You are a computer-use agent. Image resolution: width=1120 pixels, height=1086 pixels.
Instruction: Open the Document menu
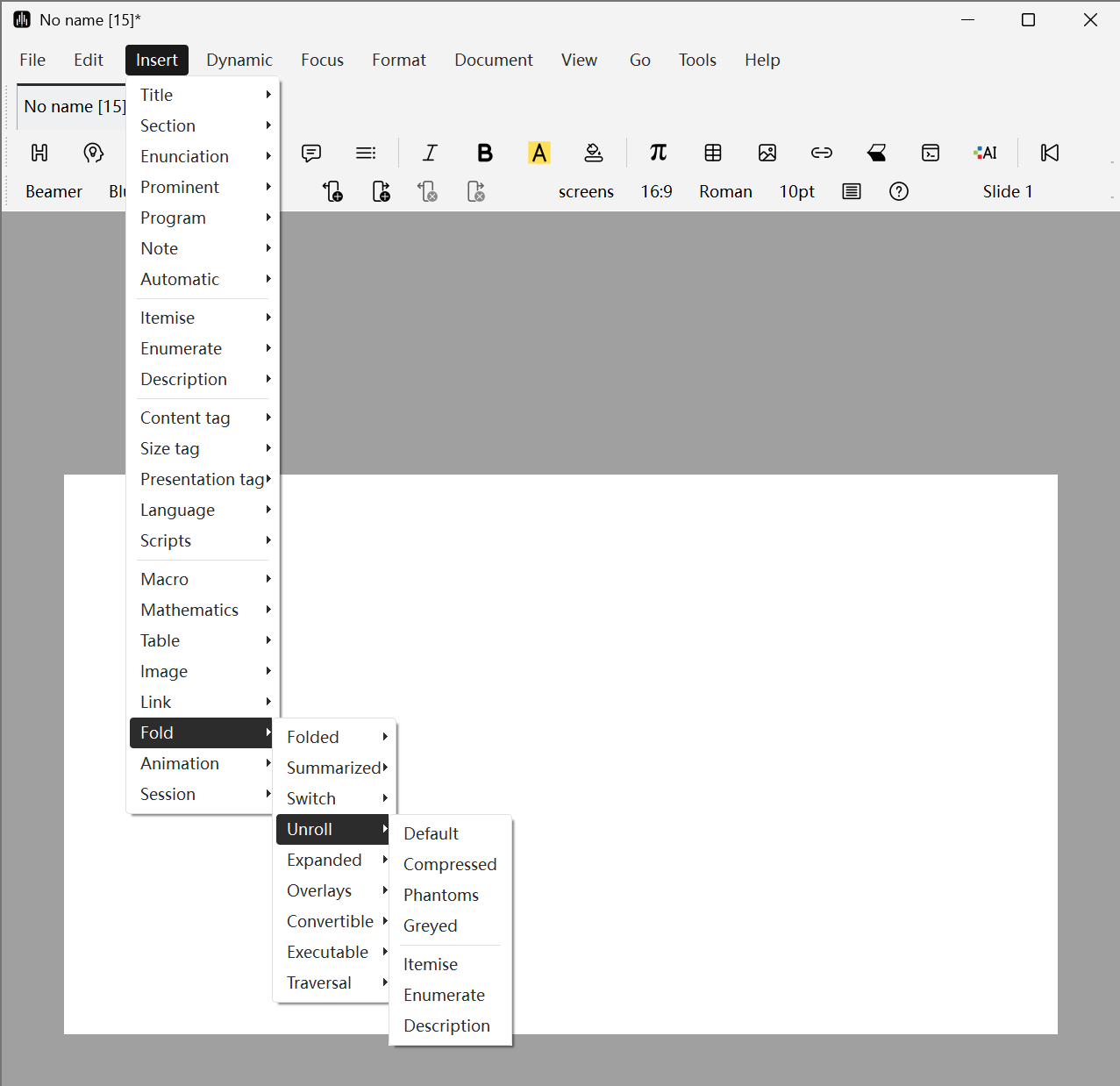point(493,60)
